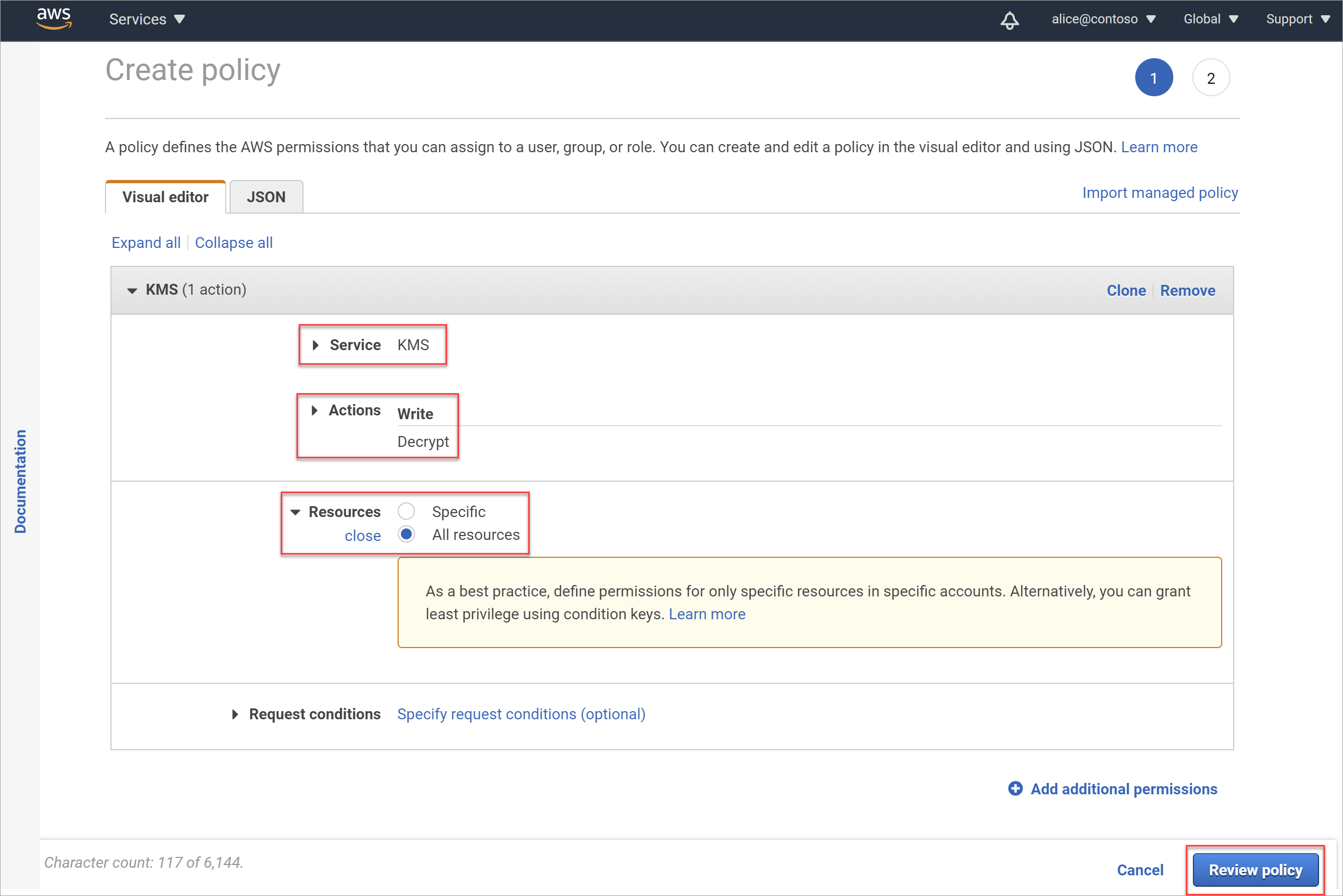This screenshot has width=1343, height=896.
Task: Switch to the JSON tab
Action: [264, 196]
